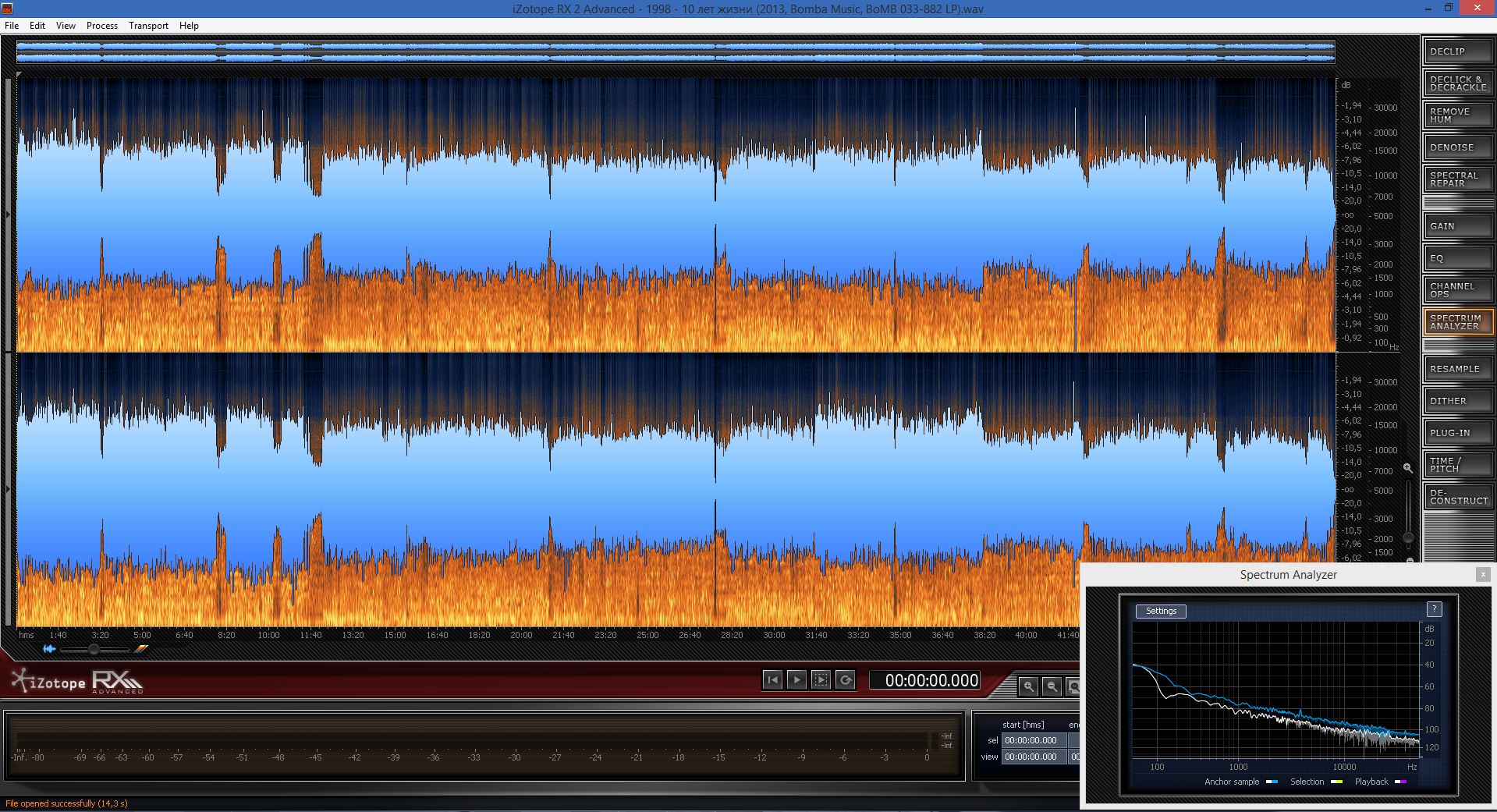1497x812 pixels.
Task: Click the 10:00 mark on the time ruler
Action: (x=268, y=635)
